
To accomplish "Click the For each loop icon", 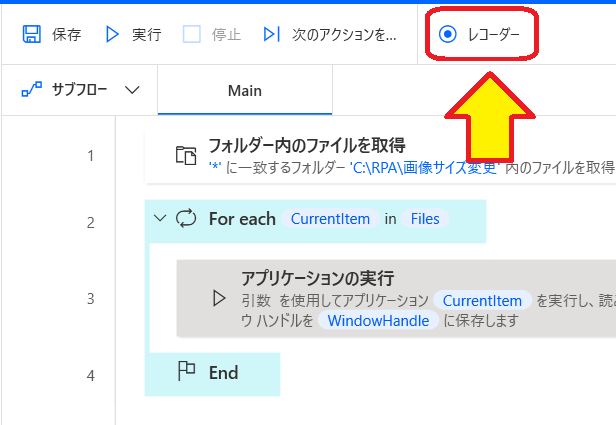I will (x=186, y=219).
